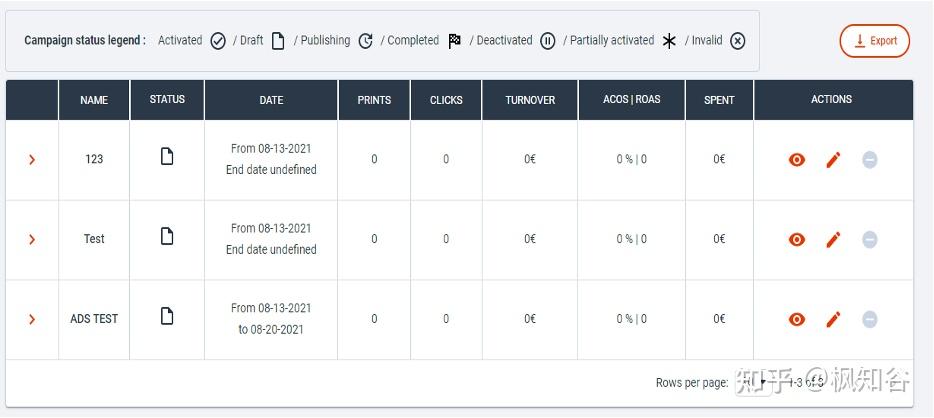The width and height of the screenshot is (934, 418).
Task: View the Test campaign via eye icon
Action: pyautogui.click(x=797, y=239)
